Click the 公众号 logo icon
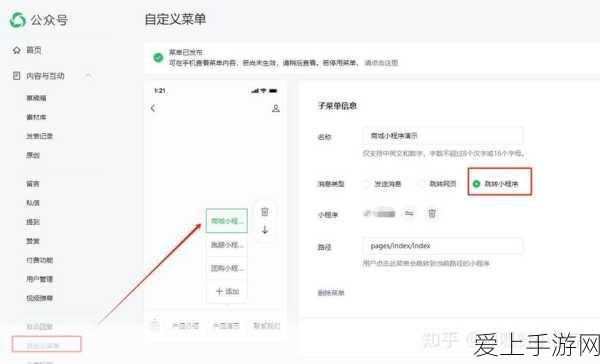The width and height of the screenshot is (600, 364). 18,20
